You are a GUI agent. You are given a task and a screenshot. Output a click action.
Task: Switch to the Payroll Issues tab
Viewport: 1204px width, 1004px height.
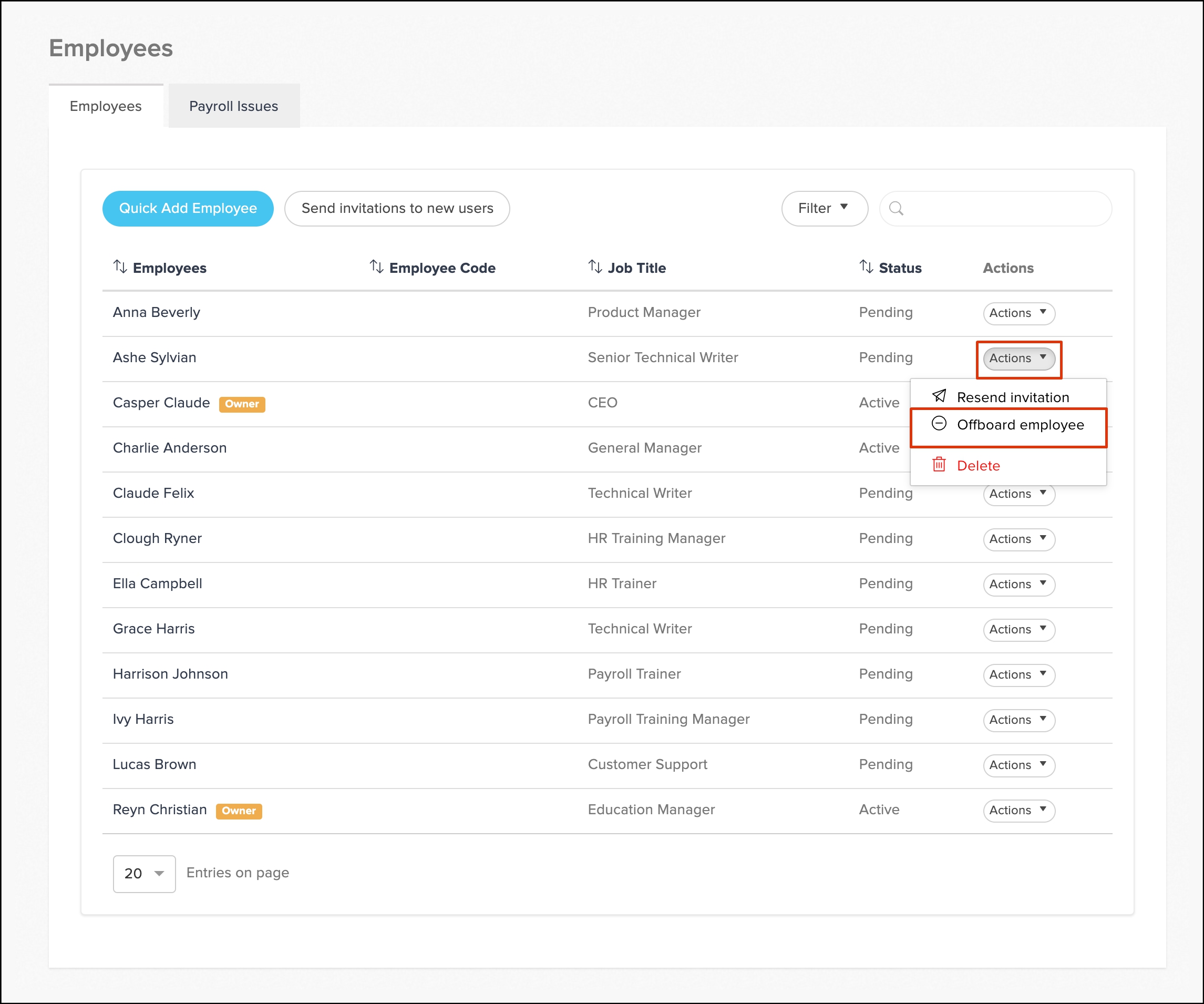(x=233, y=106)
